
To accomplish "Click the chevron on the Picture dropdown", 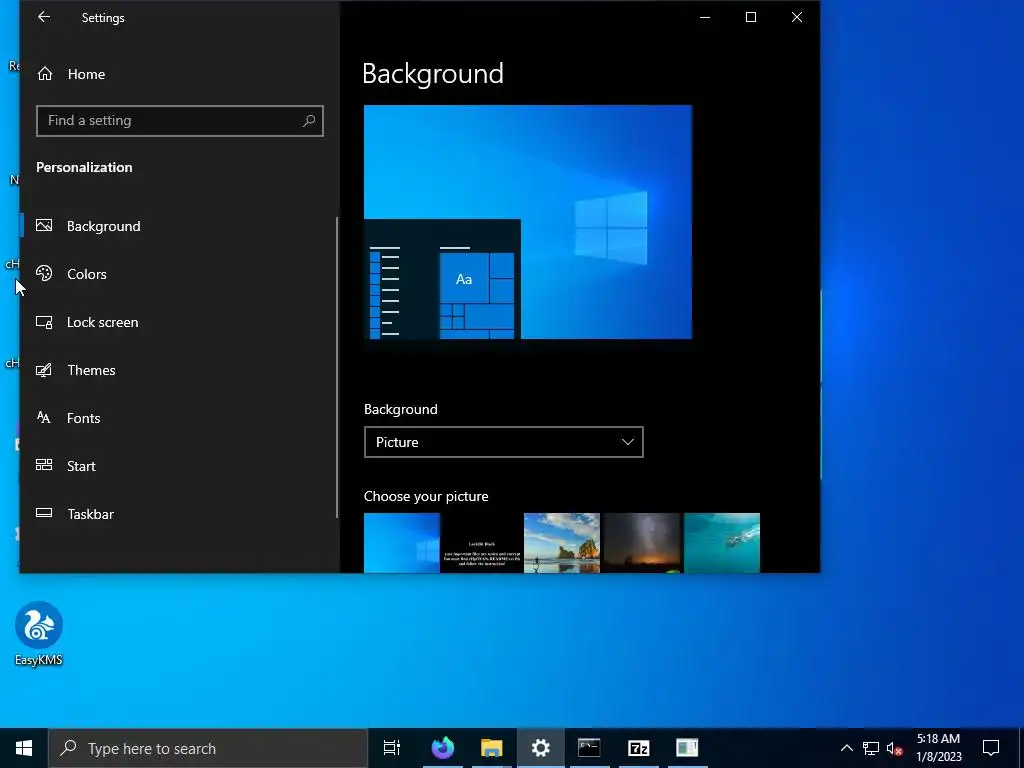I will tap(628, 442).
